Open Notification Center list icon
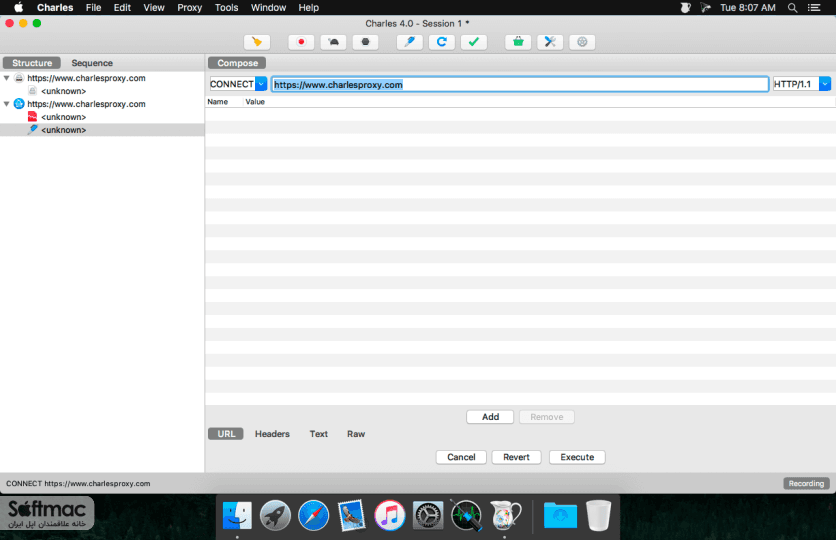Screen dimensions: 836x540 coord(814,7)
